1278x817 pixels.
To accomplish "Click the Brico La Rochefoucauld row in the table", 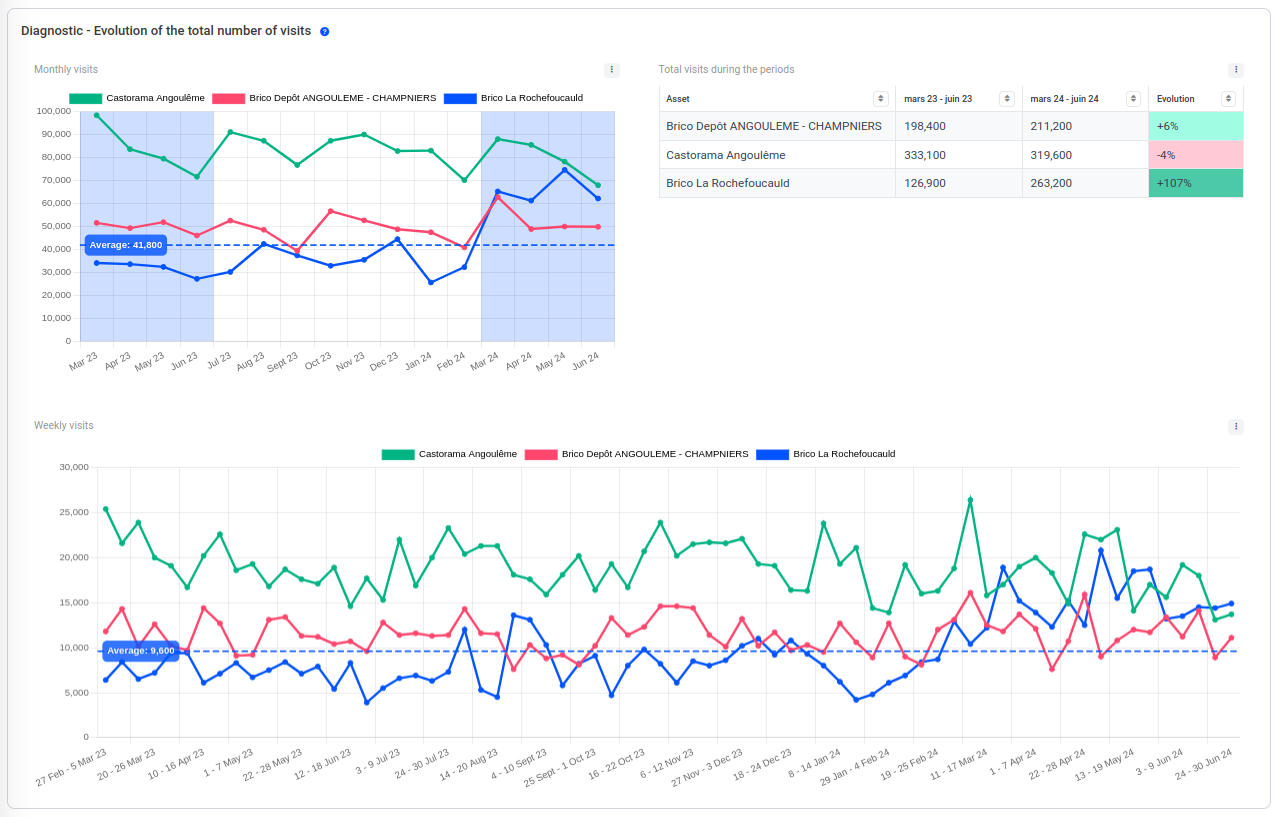I will 728,183.
